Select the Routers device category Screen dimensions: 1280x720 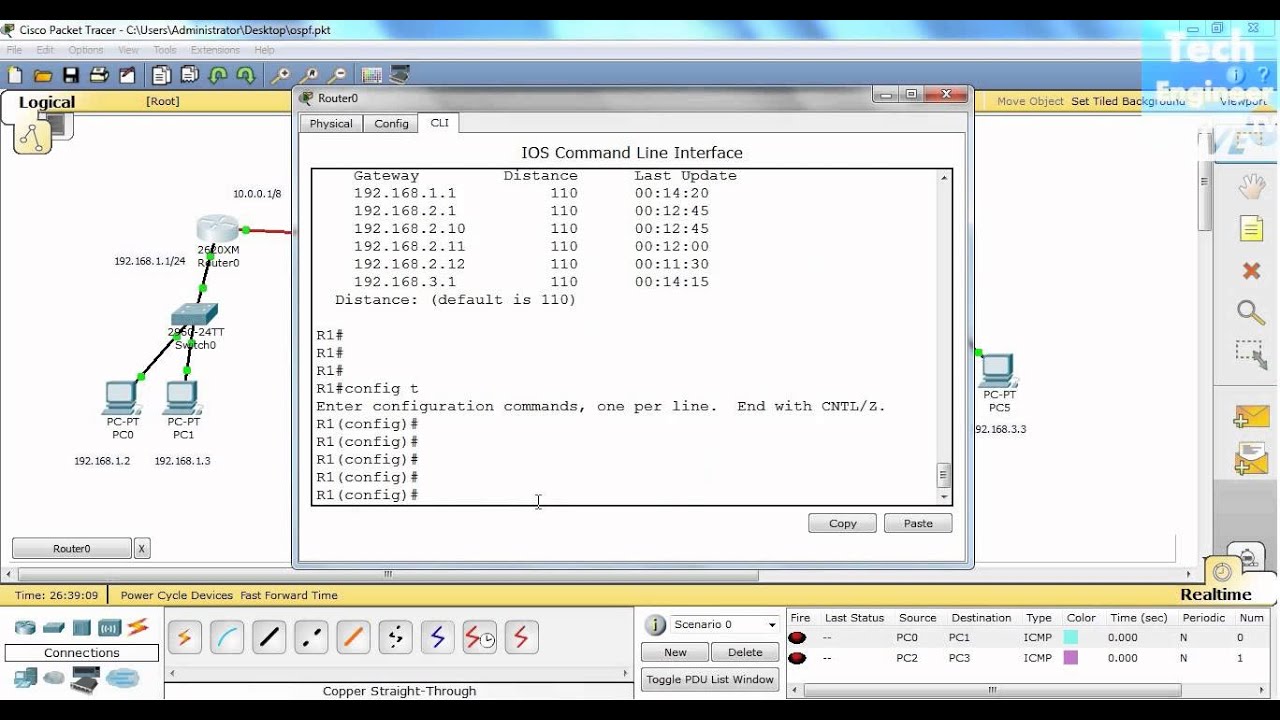pos(25,628)
